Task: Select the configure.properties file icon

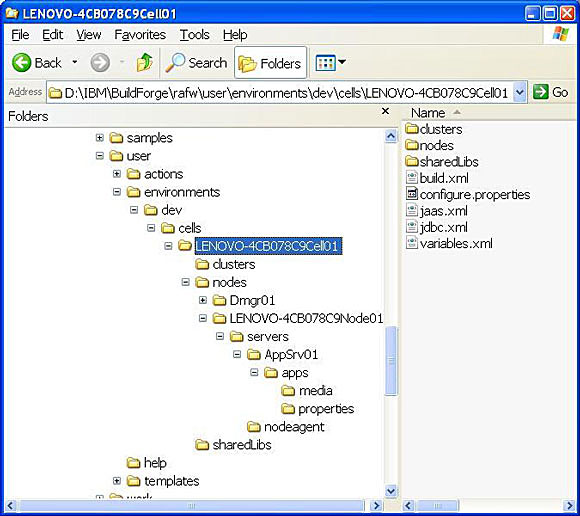Action: [x=411, y=194]
